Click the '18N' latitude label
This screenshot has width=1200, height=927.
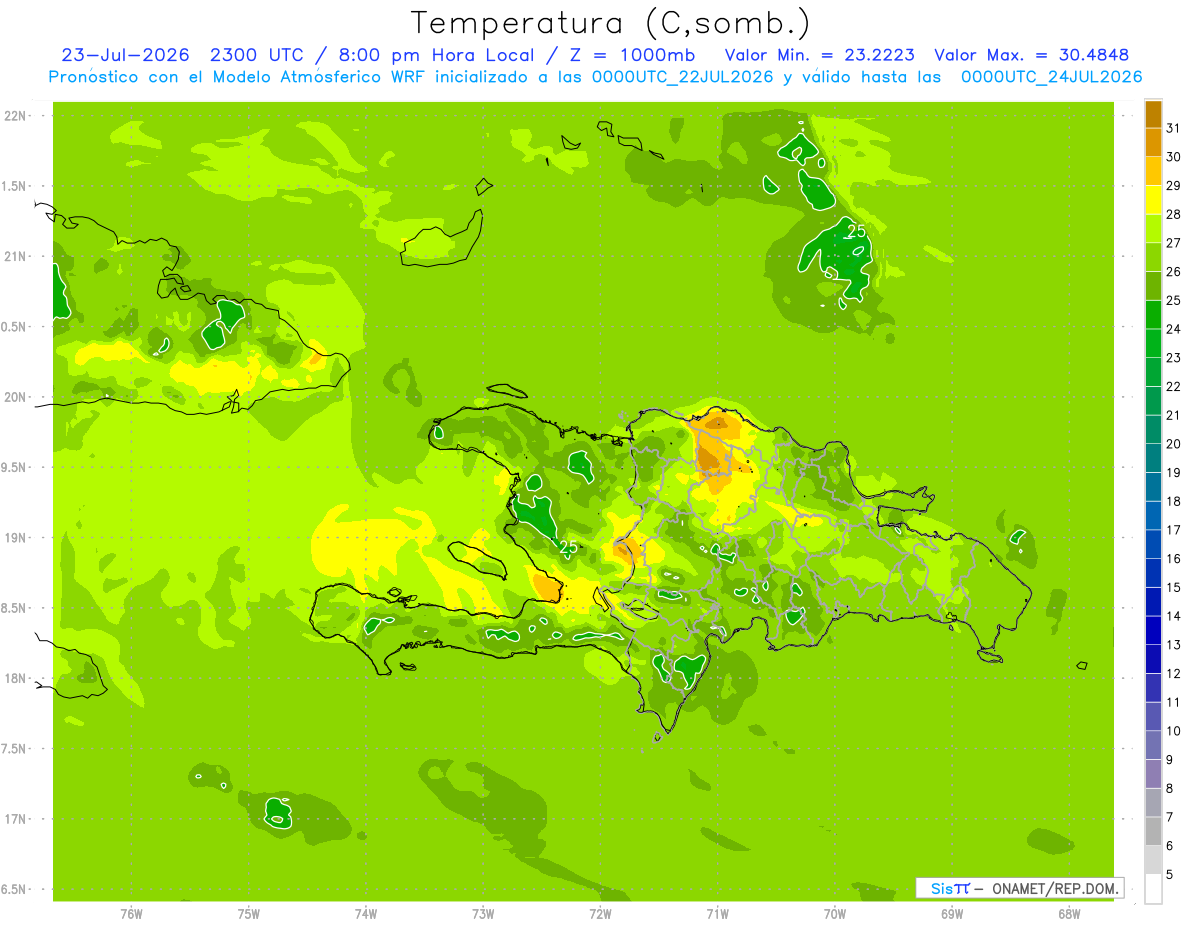click(16, 678)
